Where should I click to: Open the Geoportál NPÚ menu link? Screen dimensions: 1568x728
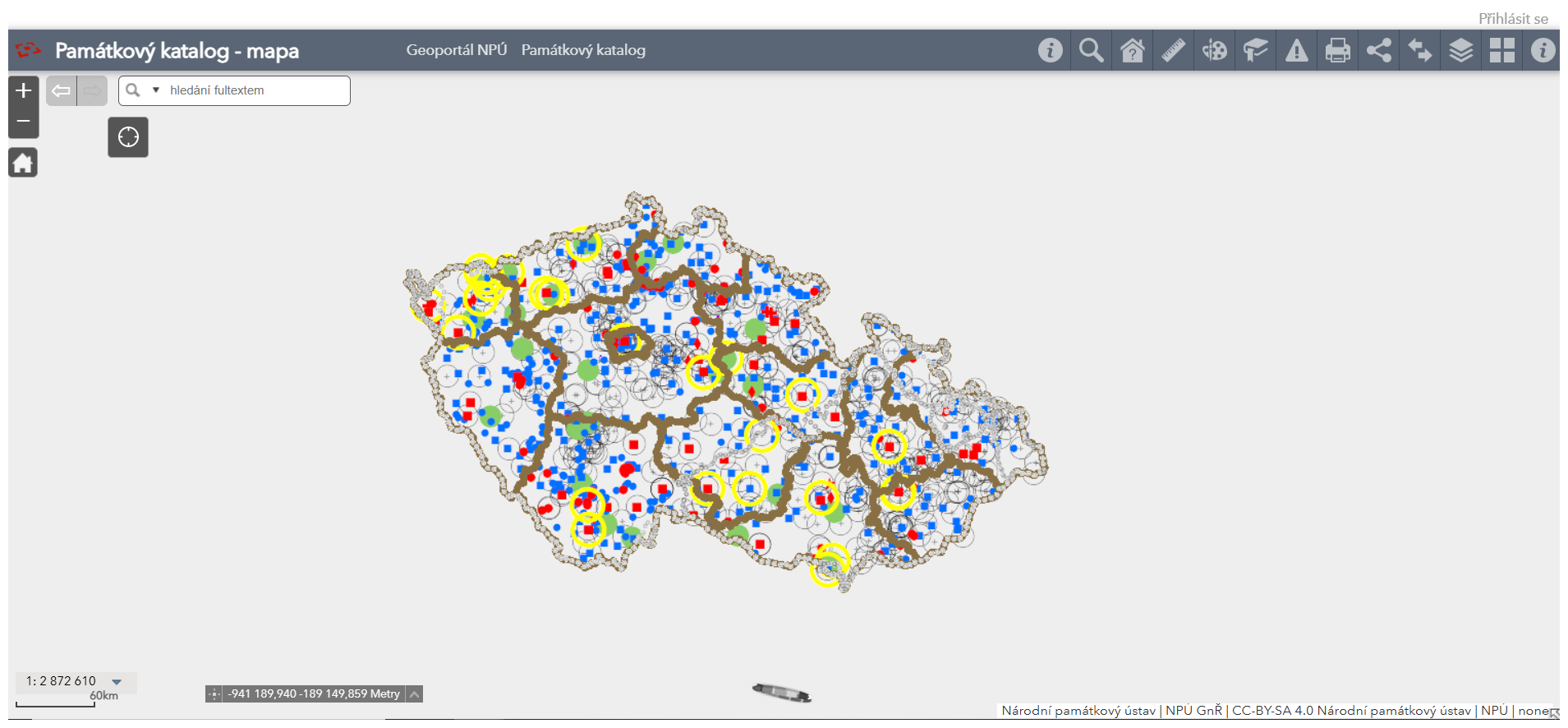(456, 50)
